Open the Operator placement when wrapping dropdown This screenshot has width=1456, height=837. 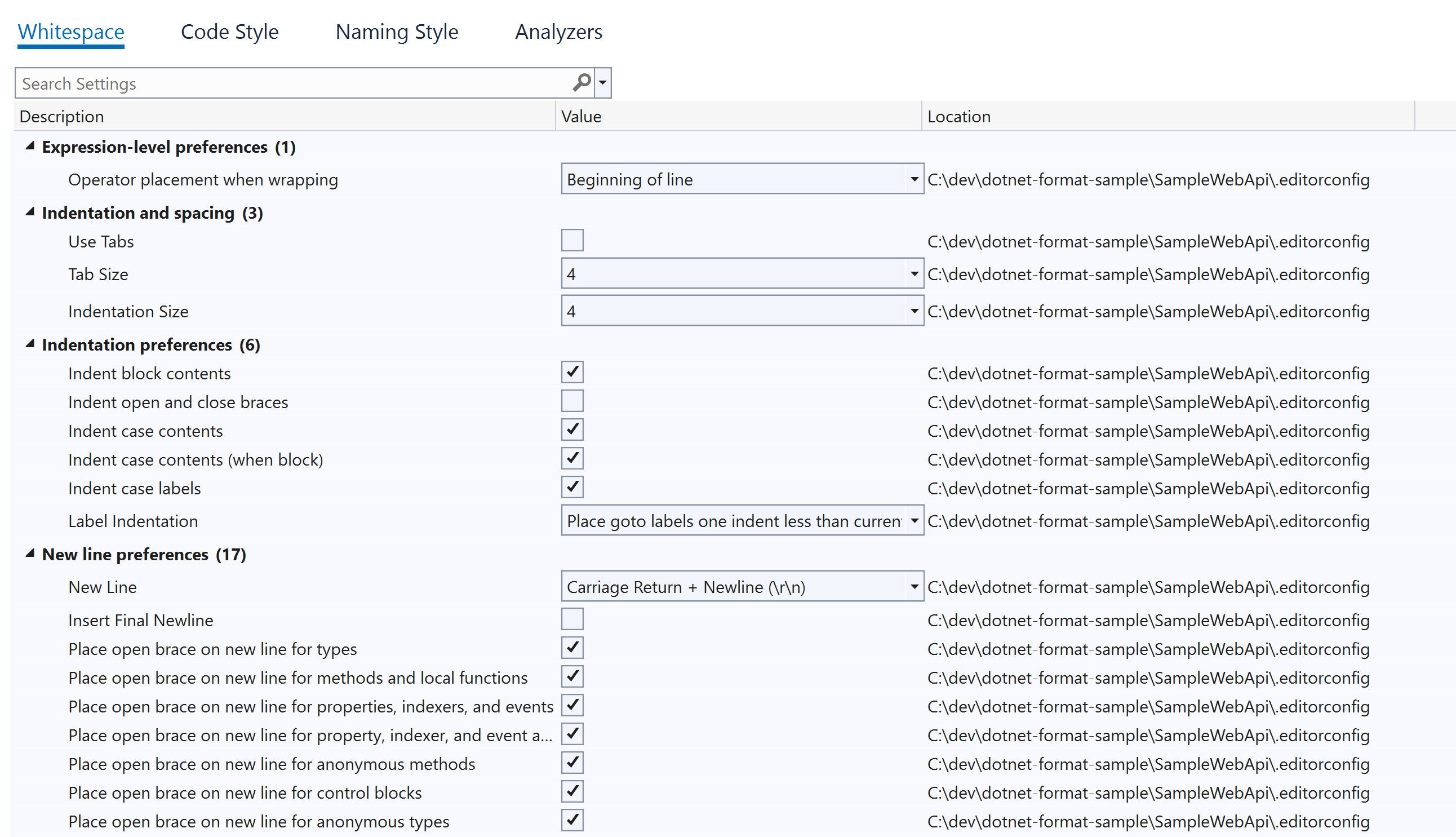click(913, 179)
